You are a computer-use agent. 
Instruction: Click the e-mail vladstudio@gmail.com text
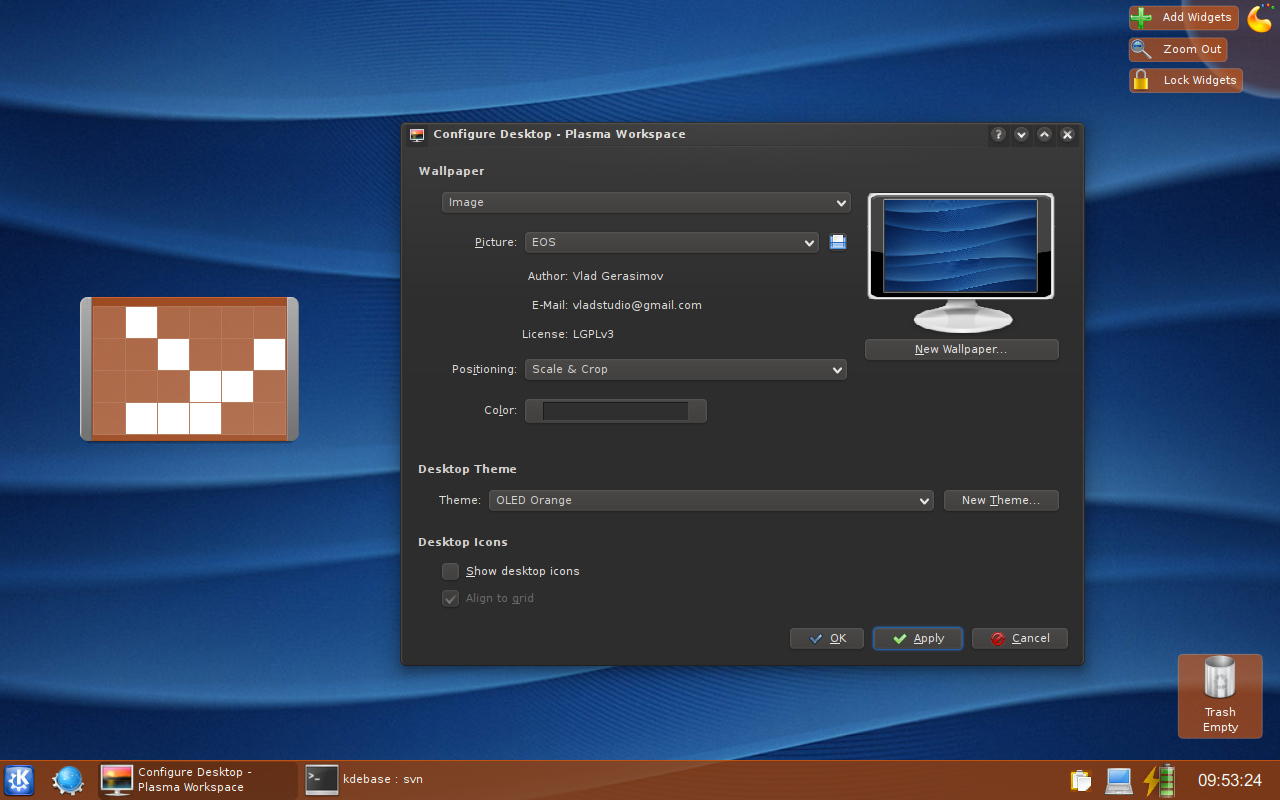coord(637,305)
